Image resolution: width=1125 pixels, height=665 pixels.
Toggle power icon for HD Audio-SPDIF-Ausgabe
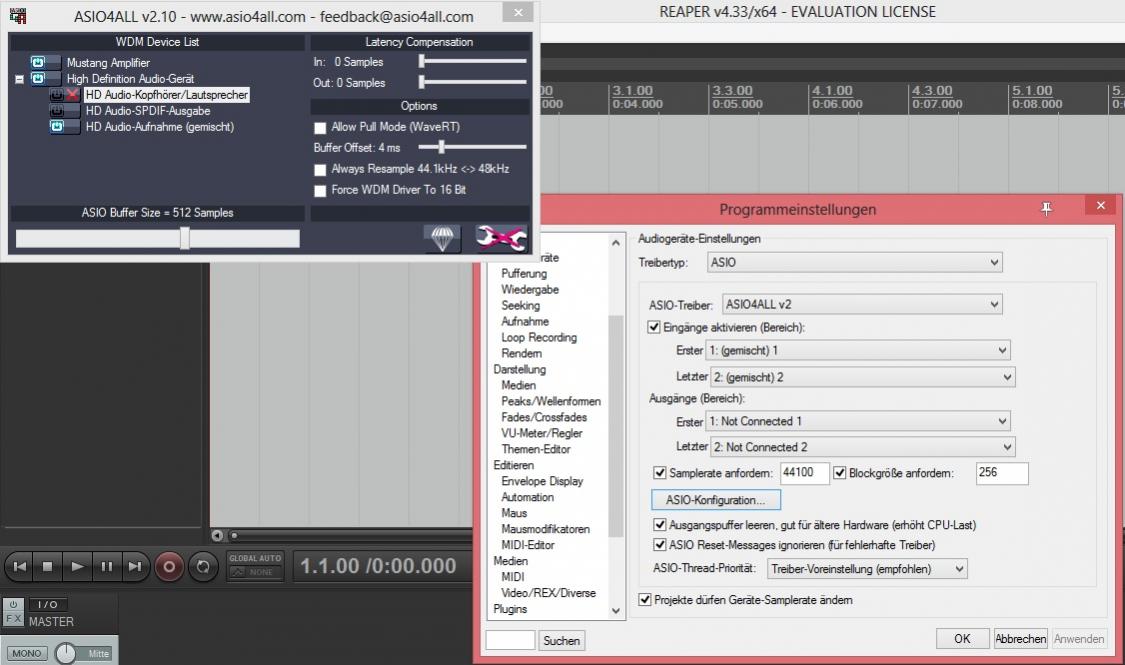click(57, 110)
